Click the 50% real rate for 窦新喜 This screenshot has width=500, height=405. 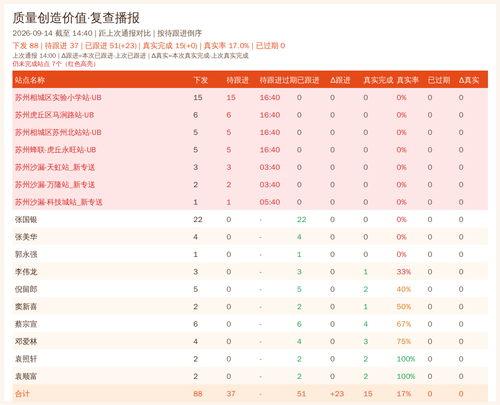tap(404, 307)
